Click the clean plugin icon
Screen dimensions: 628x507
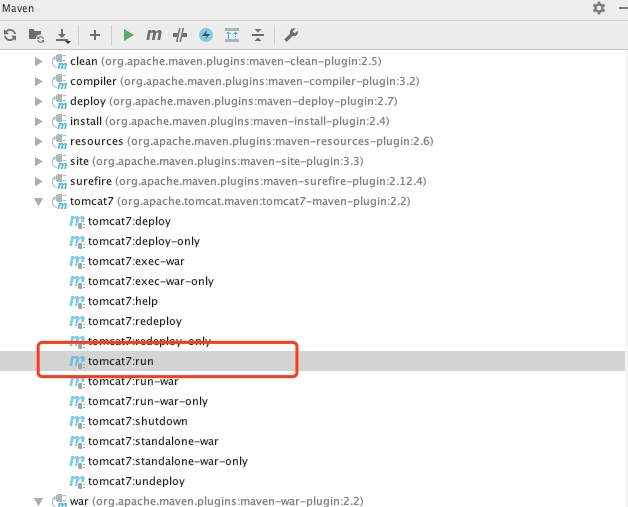click(x=59, y=61)
